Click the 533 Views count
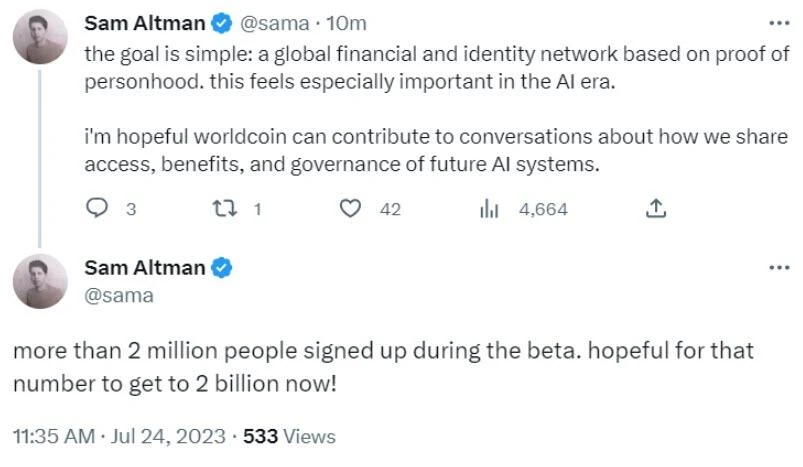803x467 pixels. point(291,436)
